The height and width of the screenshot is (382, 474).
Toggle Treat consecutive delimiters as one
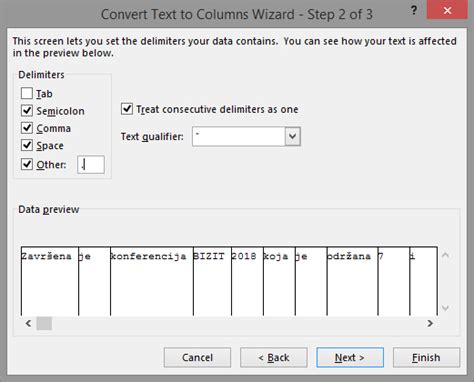pos(127,109)
